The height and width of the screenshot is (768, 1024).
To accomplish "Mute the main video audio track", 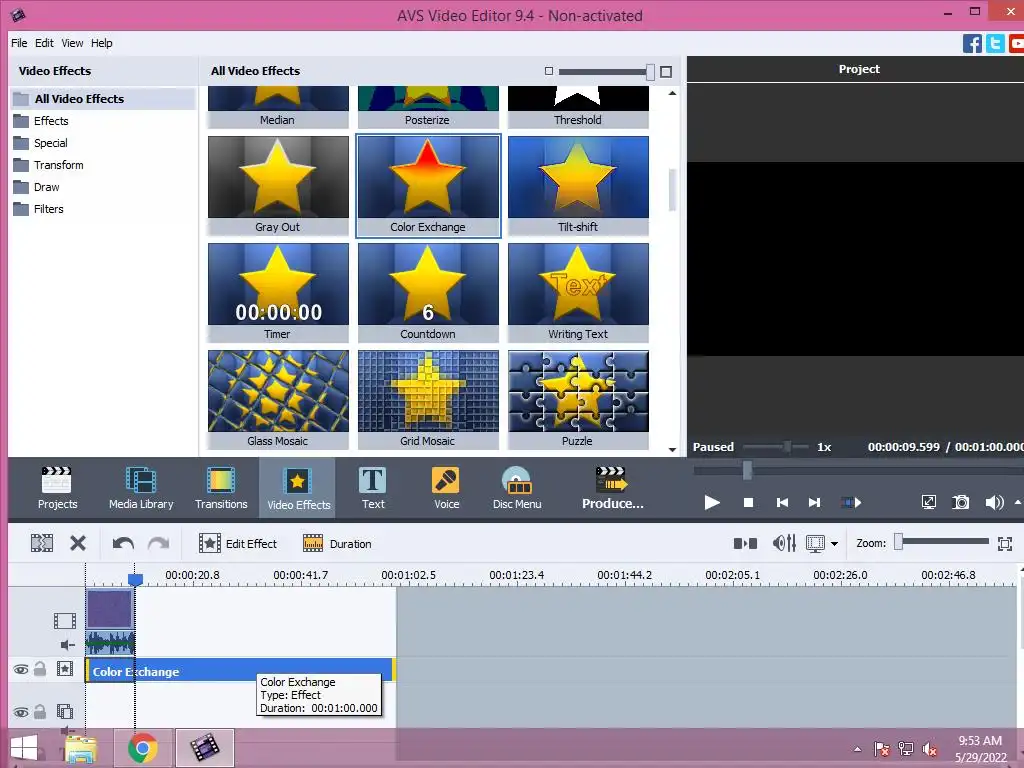I will [67, 645].
